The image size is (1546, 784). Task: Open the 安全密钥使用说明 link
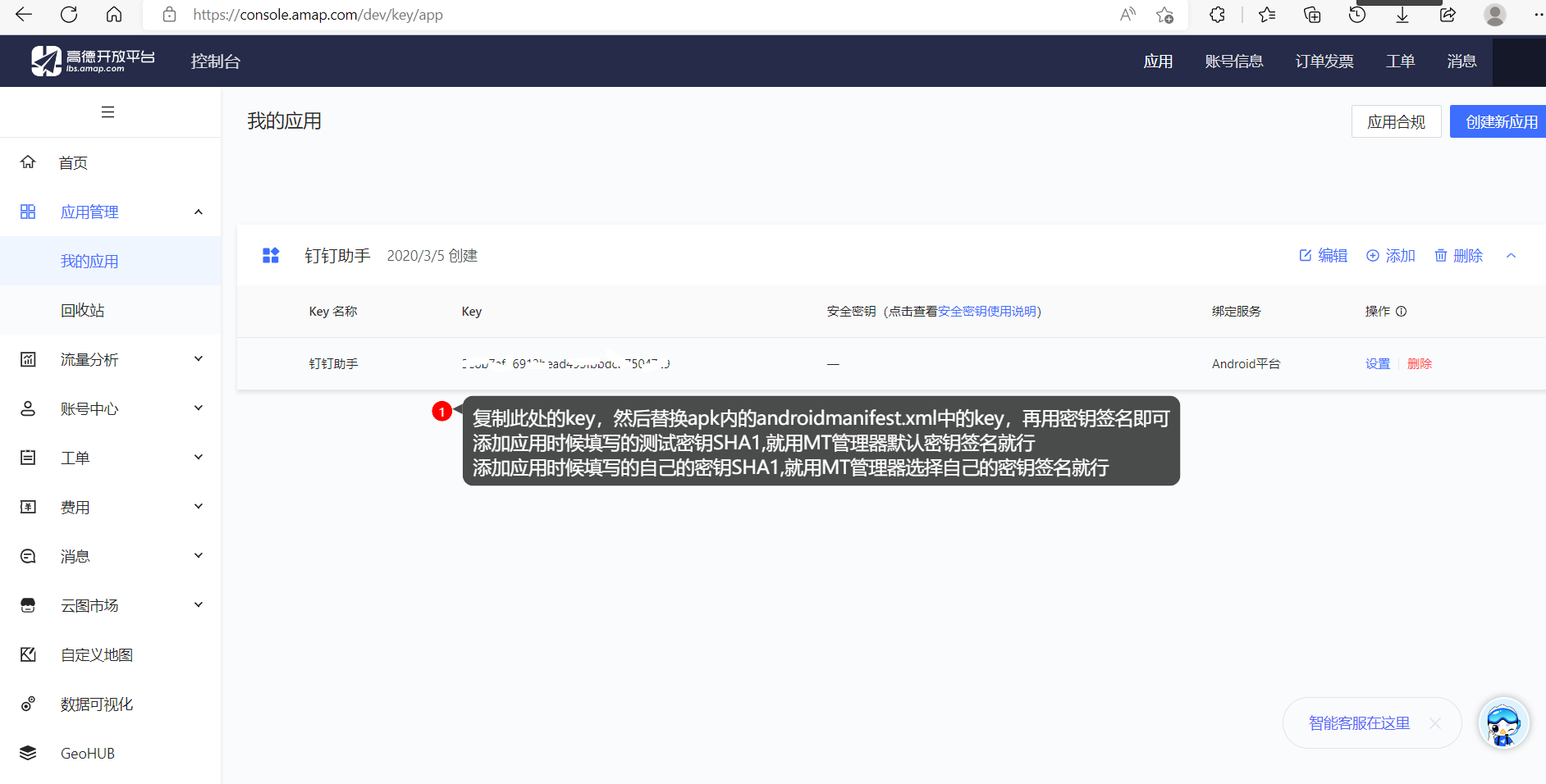pos(987,312)
